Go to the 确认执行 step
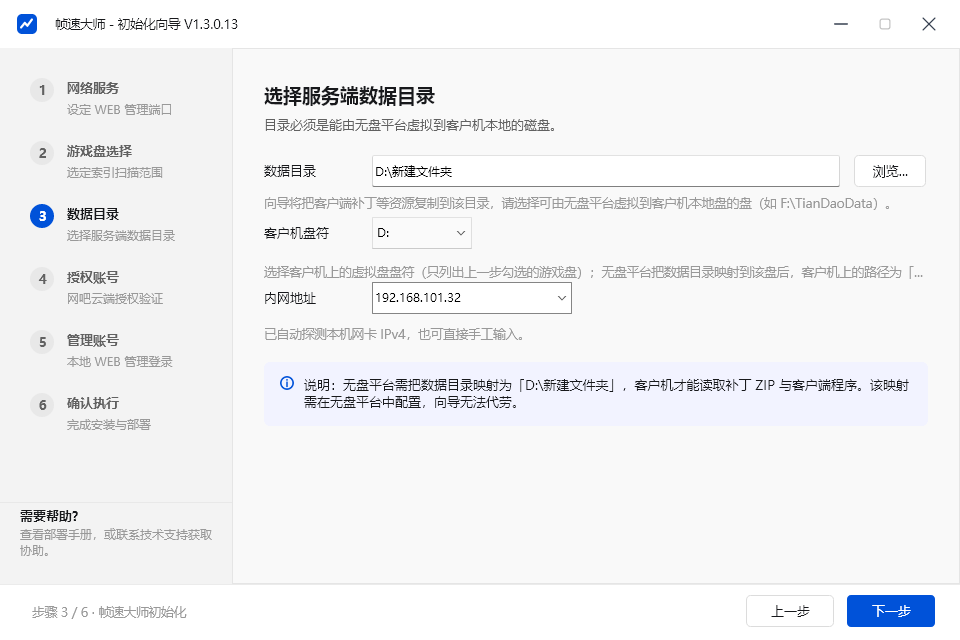The height and width of the screenshot is (640, 960). coord(92,404)
